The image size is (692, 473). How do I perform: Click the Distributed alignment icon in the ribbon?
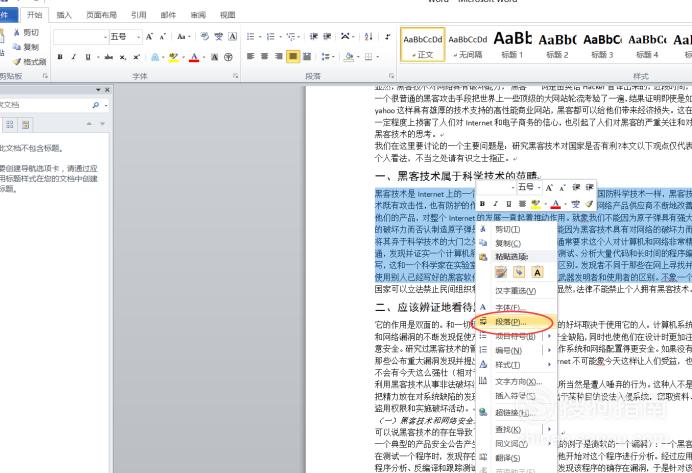click(x=307, y=56)
